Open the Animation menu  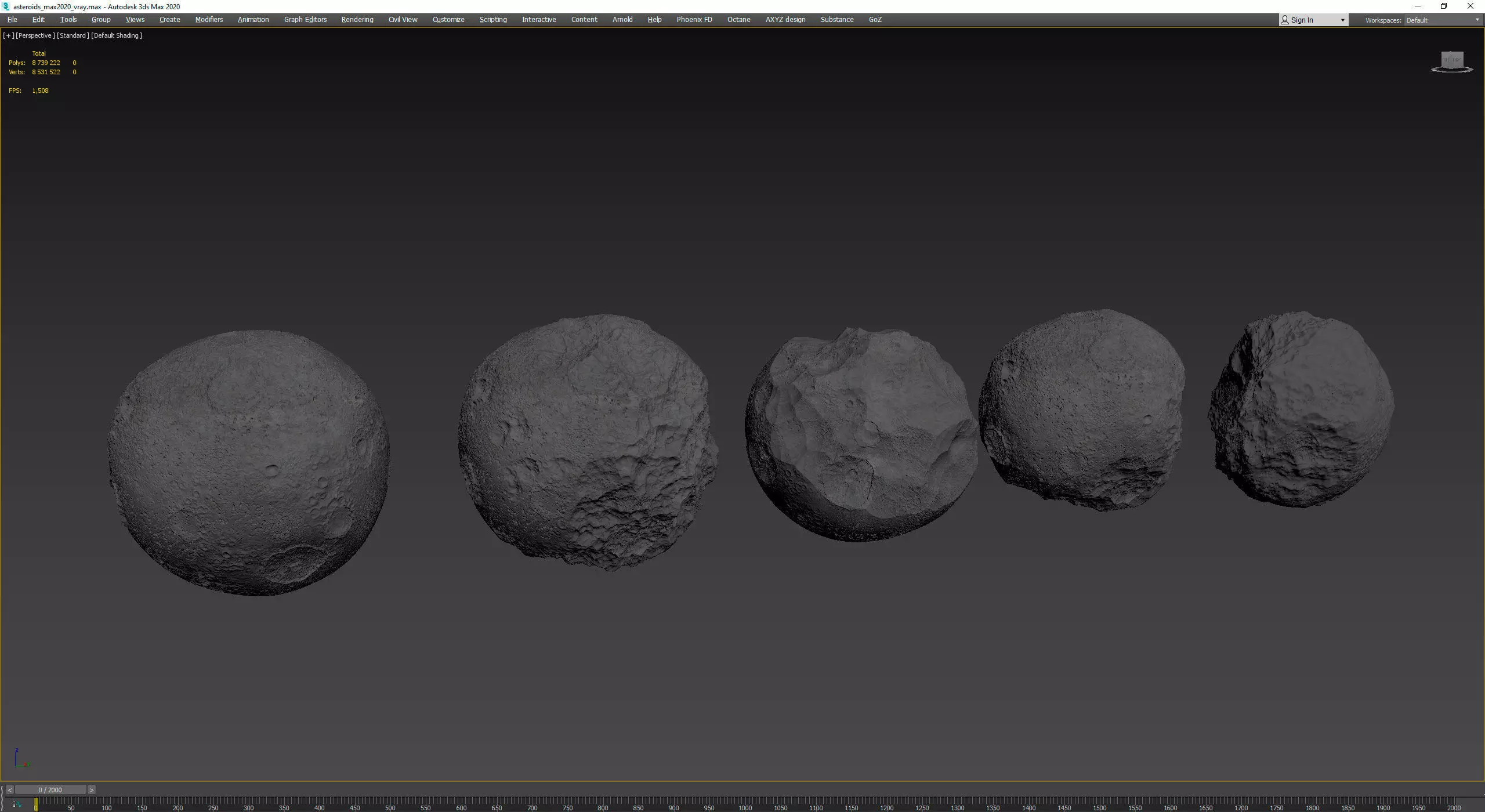[x=253, y=20]
